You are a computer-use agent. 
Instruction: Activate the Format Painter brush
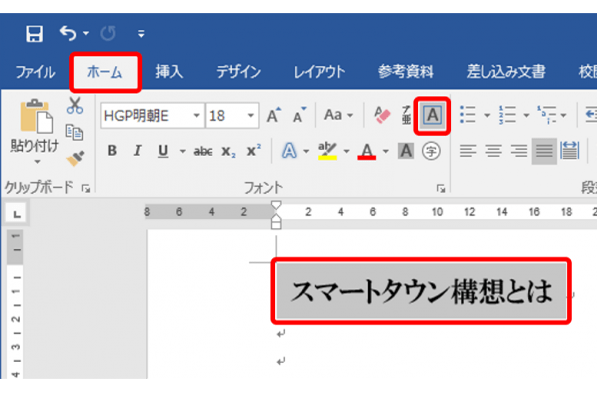pos(75,159)
